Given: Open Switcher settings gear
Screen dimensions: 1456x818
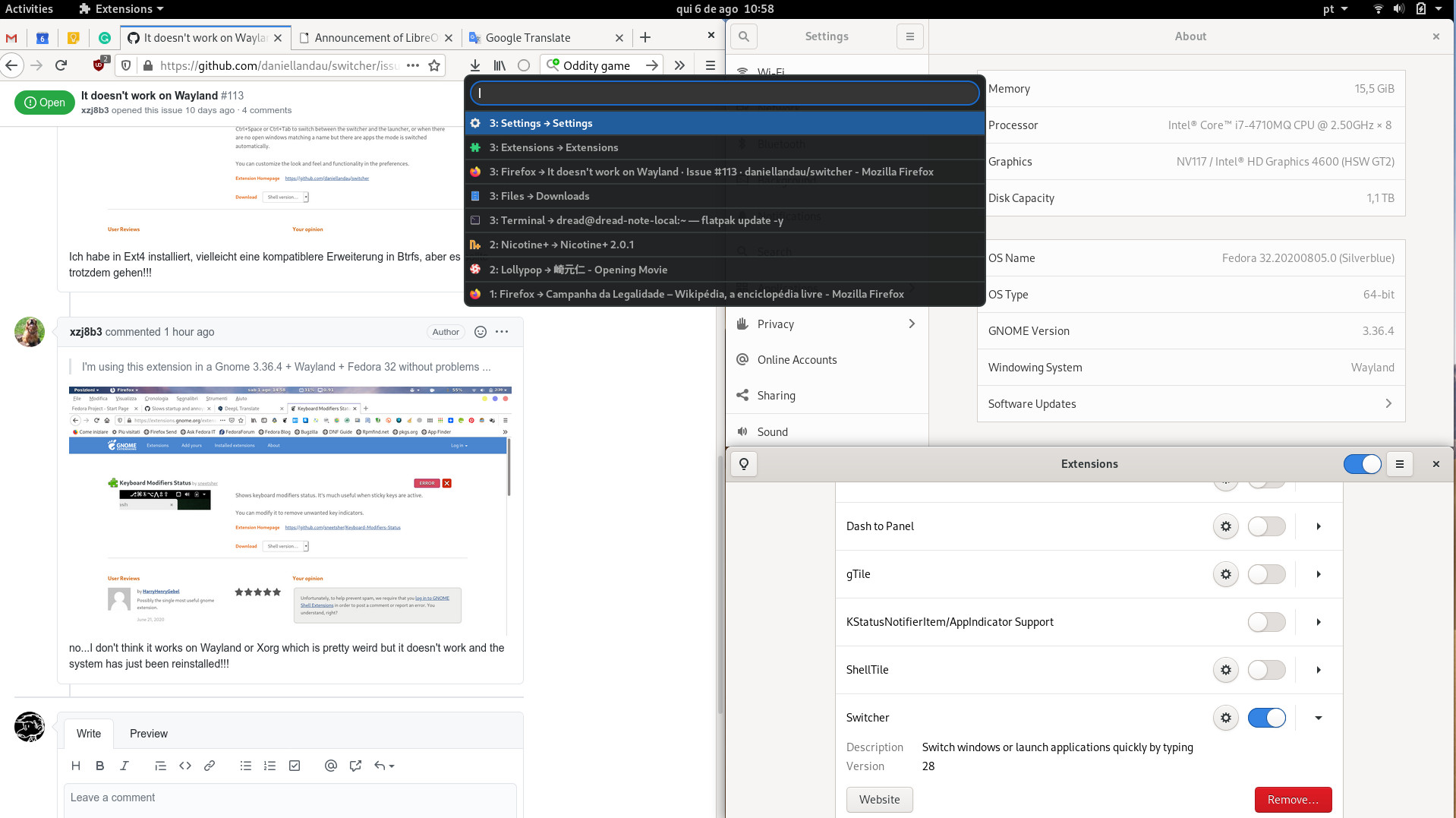Looking at the screenshot, I should click(1226, 718).
